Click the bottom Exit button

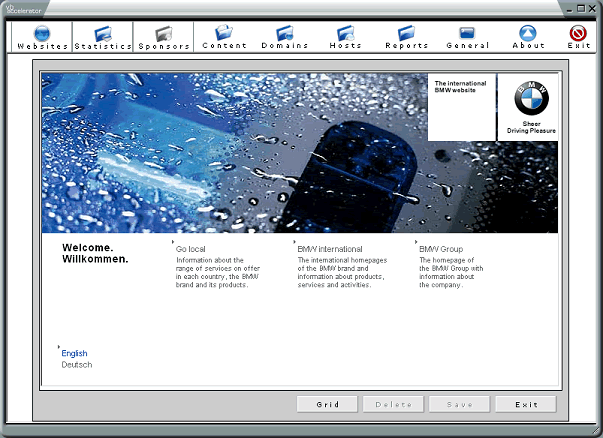point(526,404)
